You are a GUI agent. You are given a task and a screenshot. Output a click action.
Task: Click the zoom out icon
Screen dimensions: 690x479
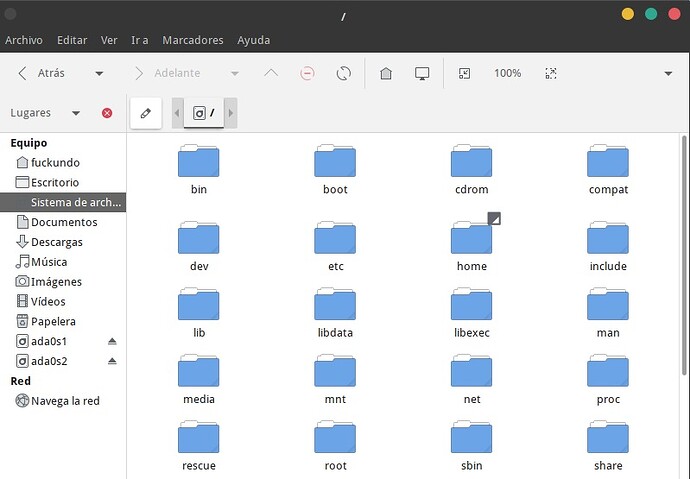(464, 73)
